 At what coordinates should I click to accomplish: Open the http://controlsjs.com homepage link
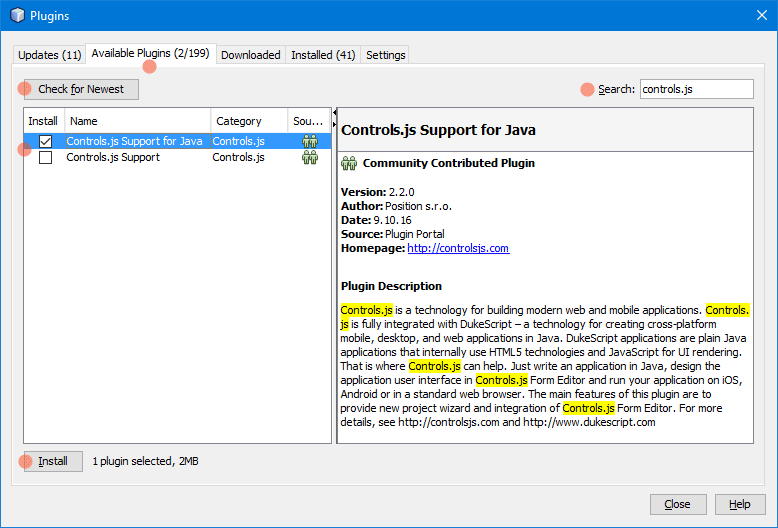(x=458, y=248)
